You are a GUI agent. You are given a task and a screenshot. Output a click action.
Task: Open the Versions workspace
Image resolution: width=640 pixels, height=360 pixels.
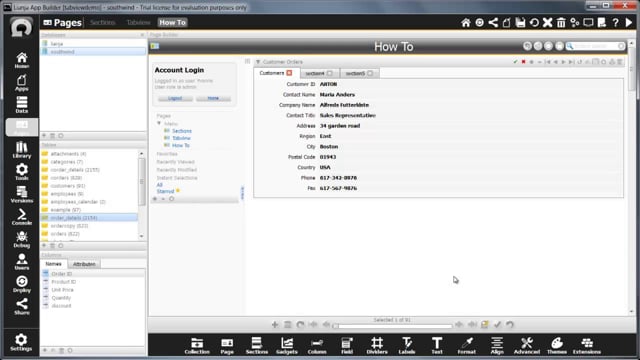[x=22, y=195]
